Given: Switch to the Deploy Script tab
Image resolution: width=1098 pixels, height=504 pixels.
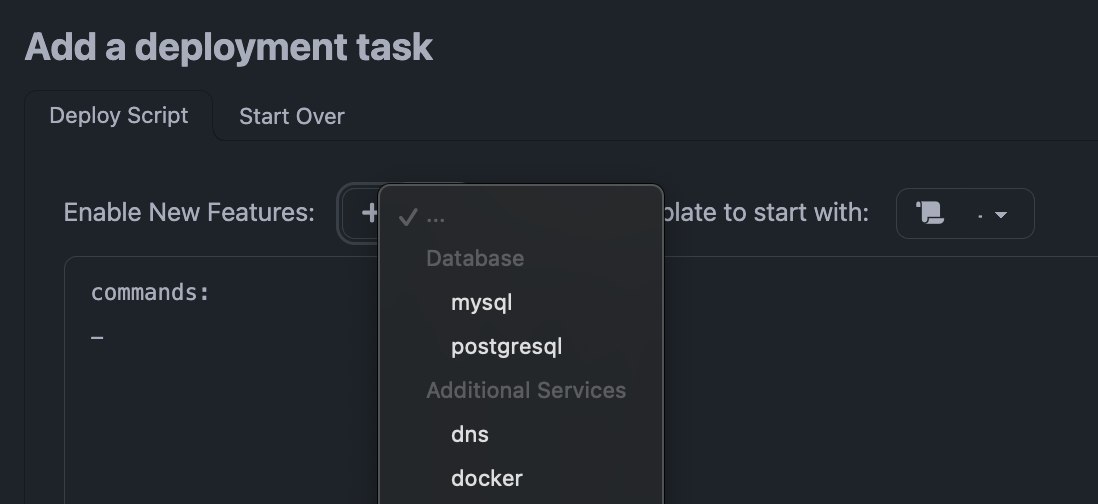Looking at the screenshot, I should coord(118,116).
